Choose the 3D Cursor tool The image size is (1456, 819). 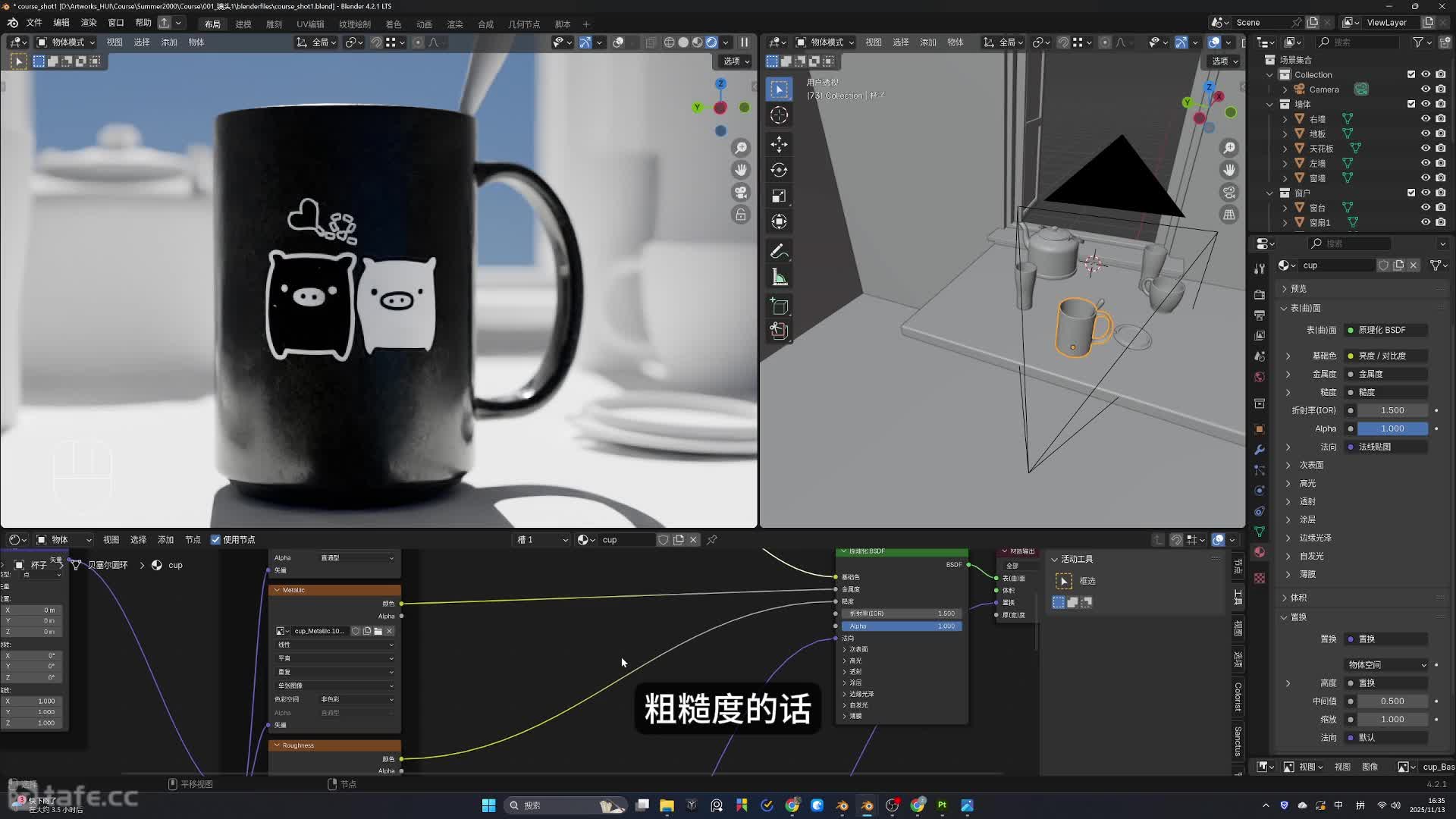point(779,115)
